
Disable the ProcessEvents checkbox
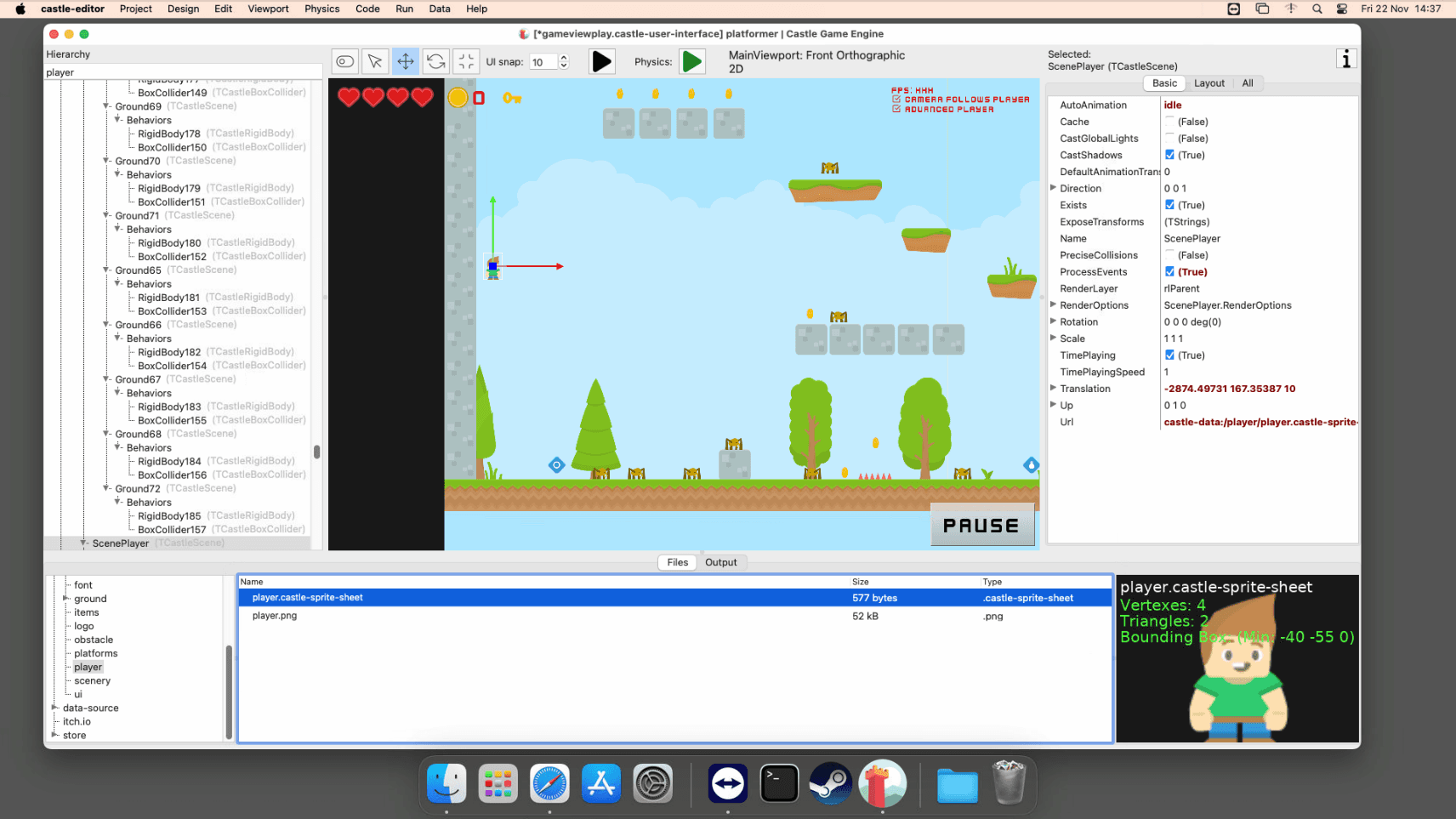[1170, 271]
